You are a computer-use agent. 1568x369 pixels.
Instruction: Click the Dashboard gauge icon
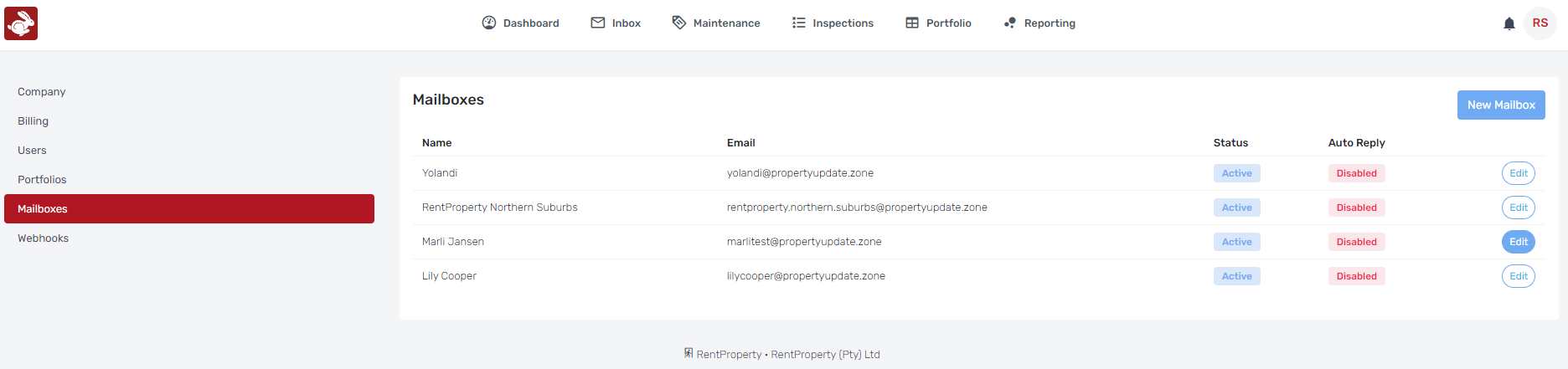[x=489, y=23]
